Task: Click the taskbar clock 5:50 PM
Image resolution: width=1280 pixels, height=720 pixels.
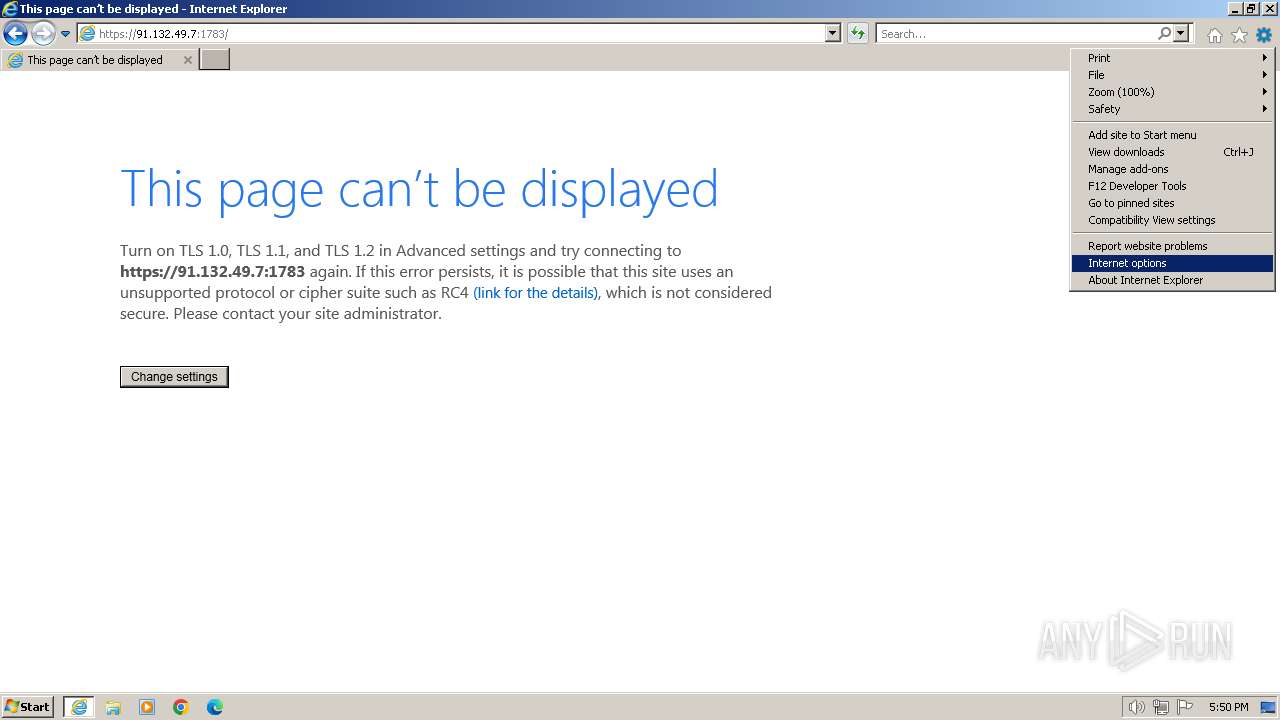Action: 1228,707
